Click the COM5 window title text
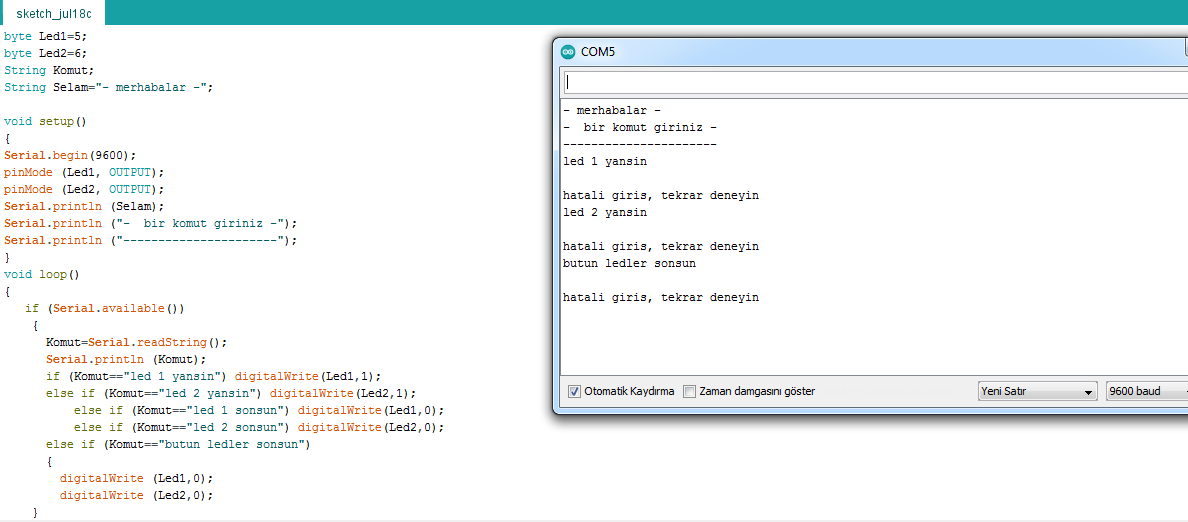The image size is (1188, 522). (x=598, y=52)
